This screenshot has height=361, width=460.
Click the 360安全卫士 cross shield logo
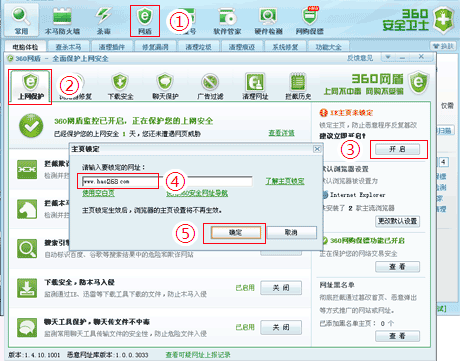tap(444, 21)
